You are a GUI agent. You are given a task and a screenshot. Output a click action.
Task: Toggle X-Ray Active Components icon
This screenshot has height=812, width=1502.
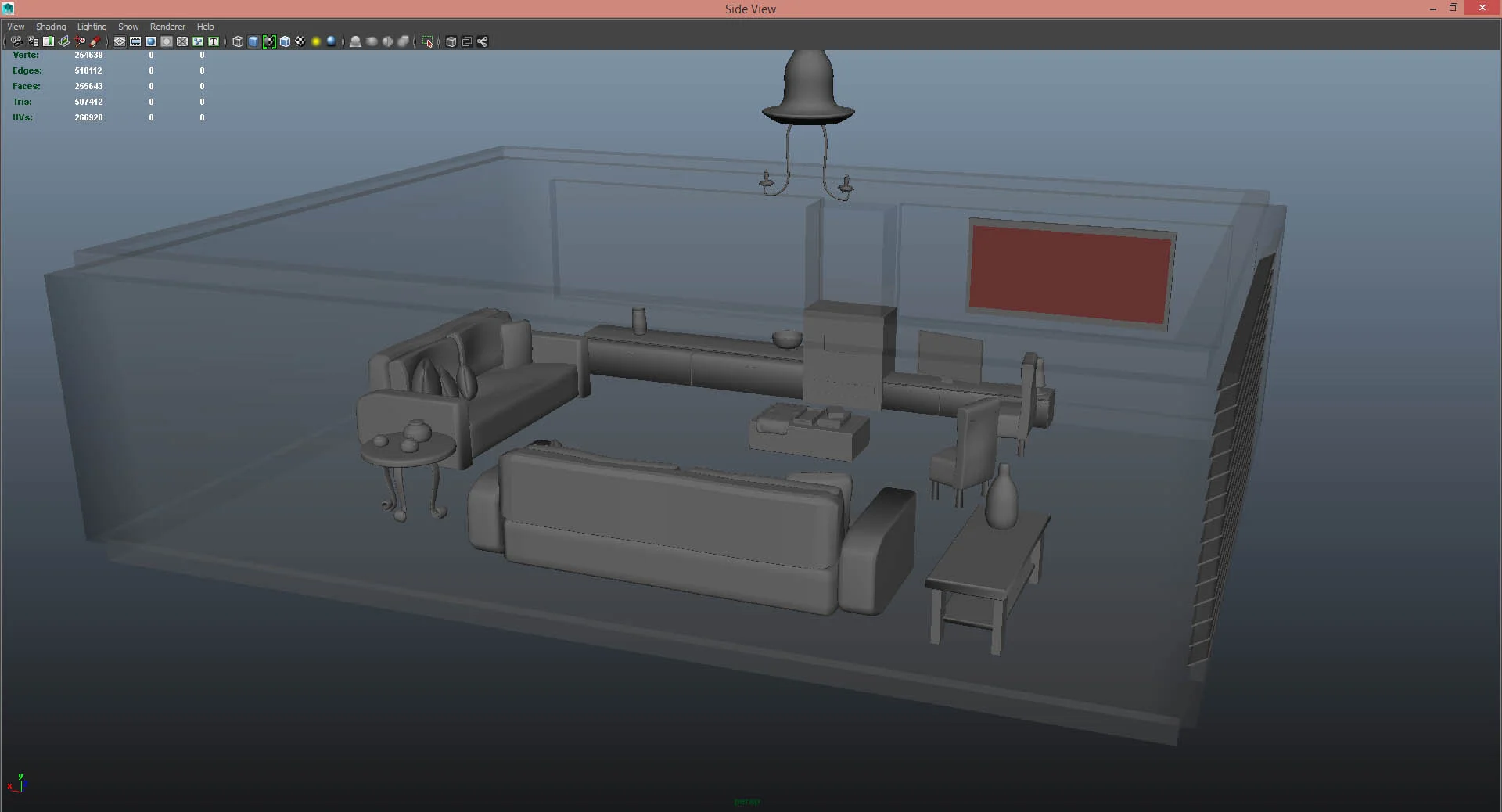466,41
